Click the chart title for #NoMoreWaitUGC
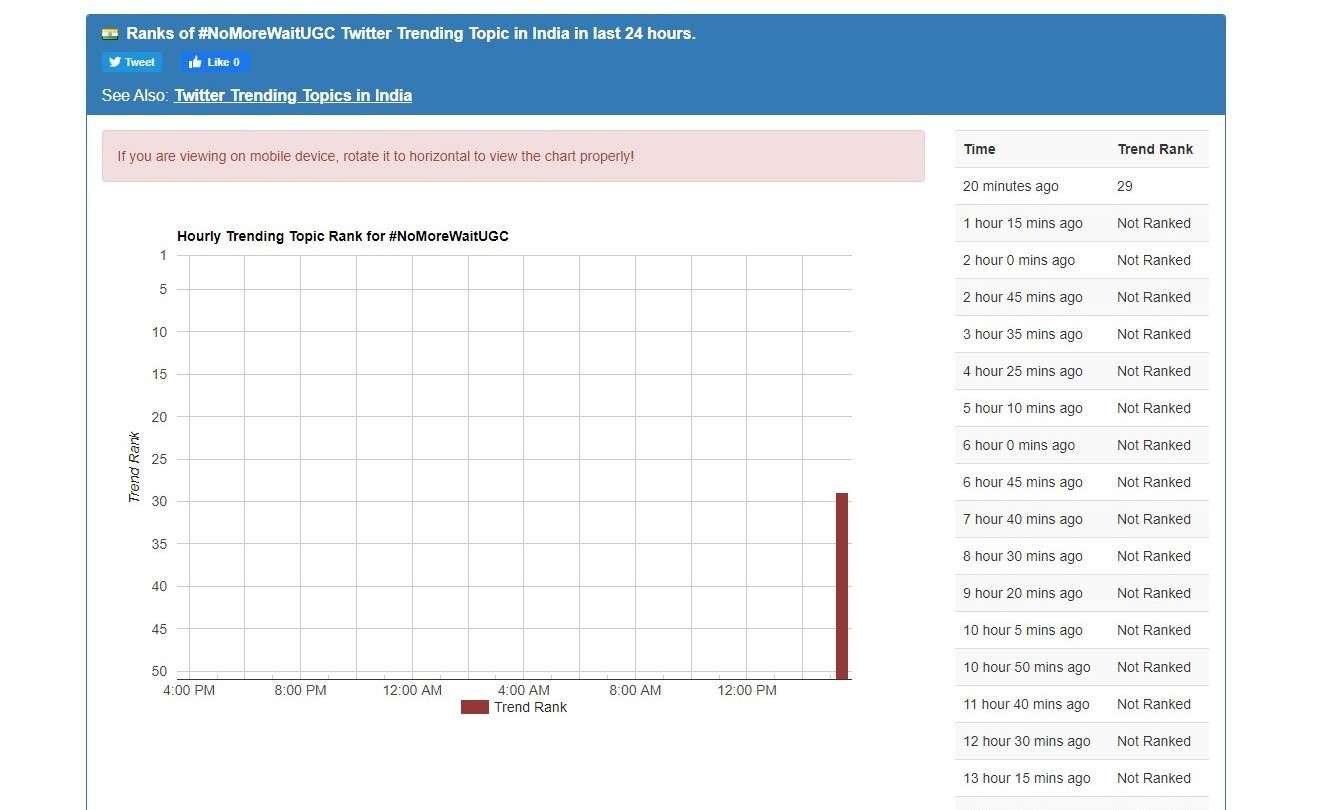The image size is (1319, 810). 343,236
